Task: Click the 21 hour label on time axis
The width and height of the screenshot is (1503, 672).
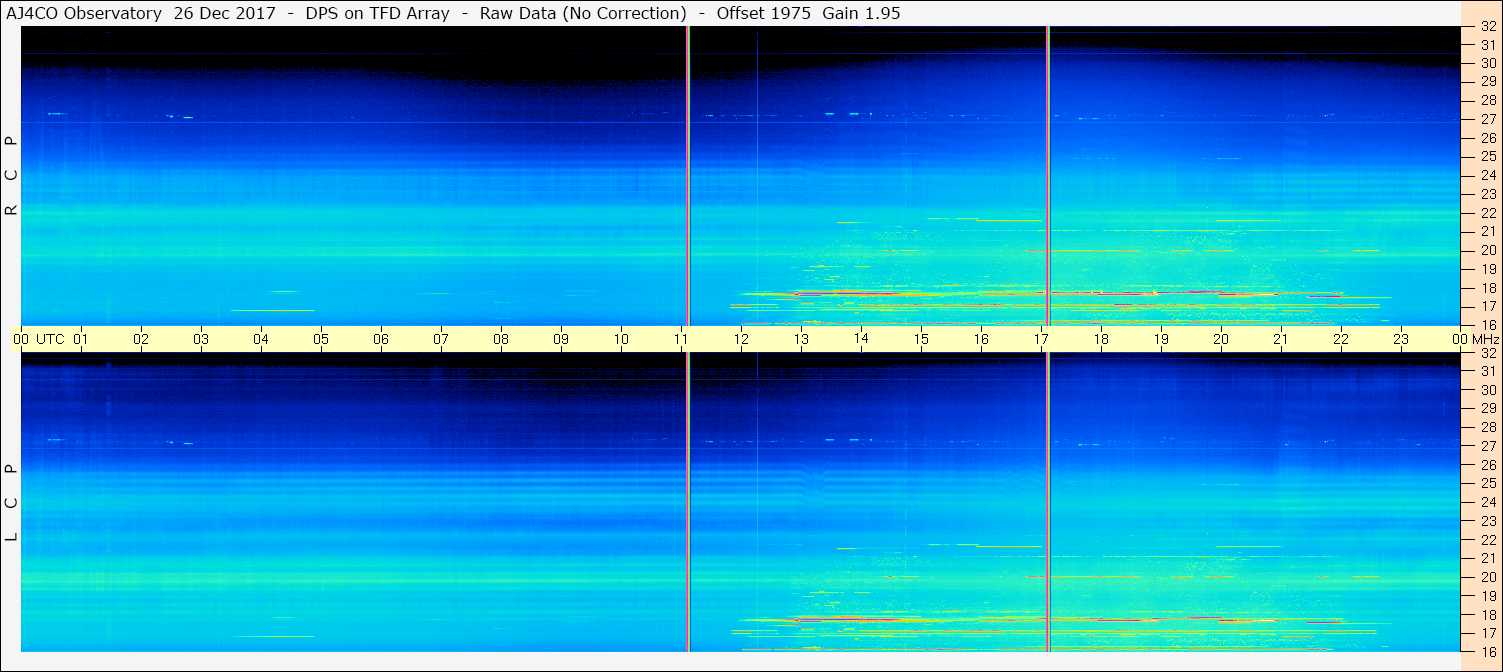Action: point(1281,339)
